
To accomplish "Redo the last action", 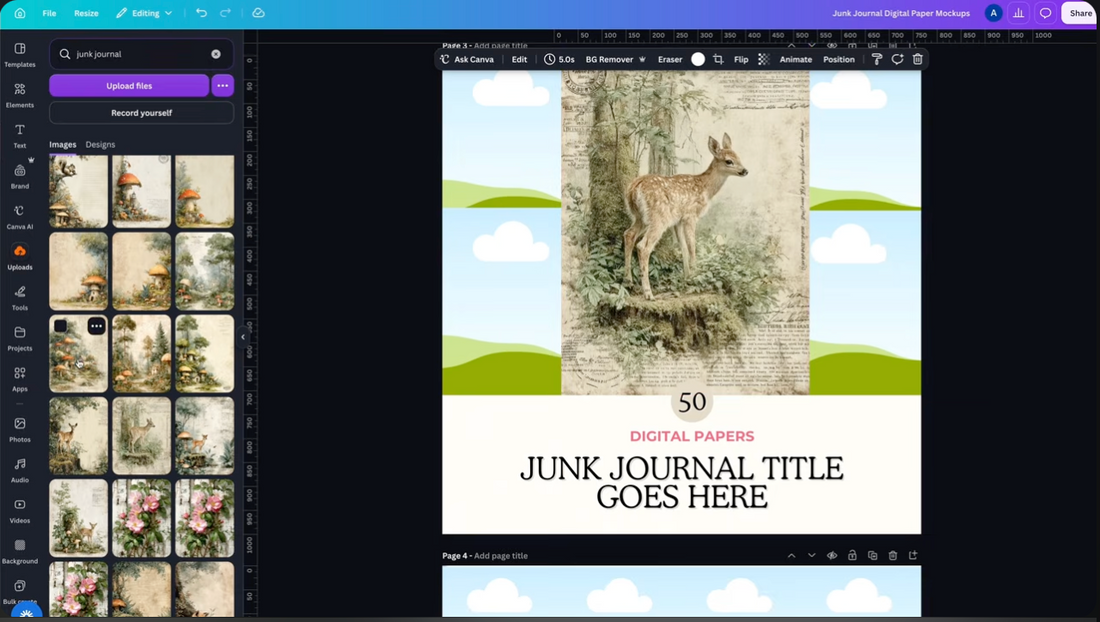I will coord(225,13).
